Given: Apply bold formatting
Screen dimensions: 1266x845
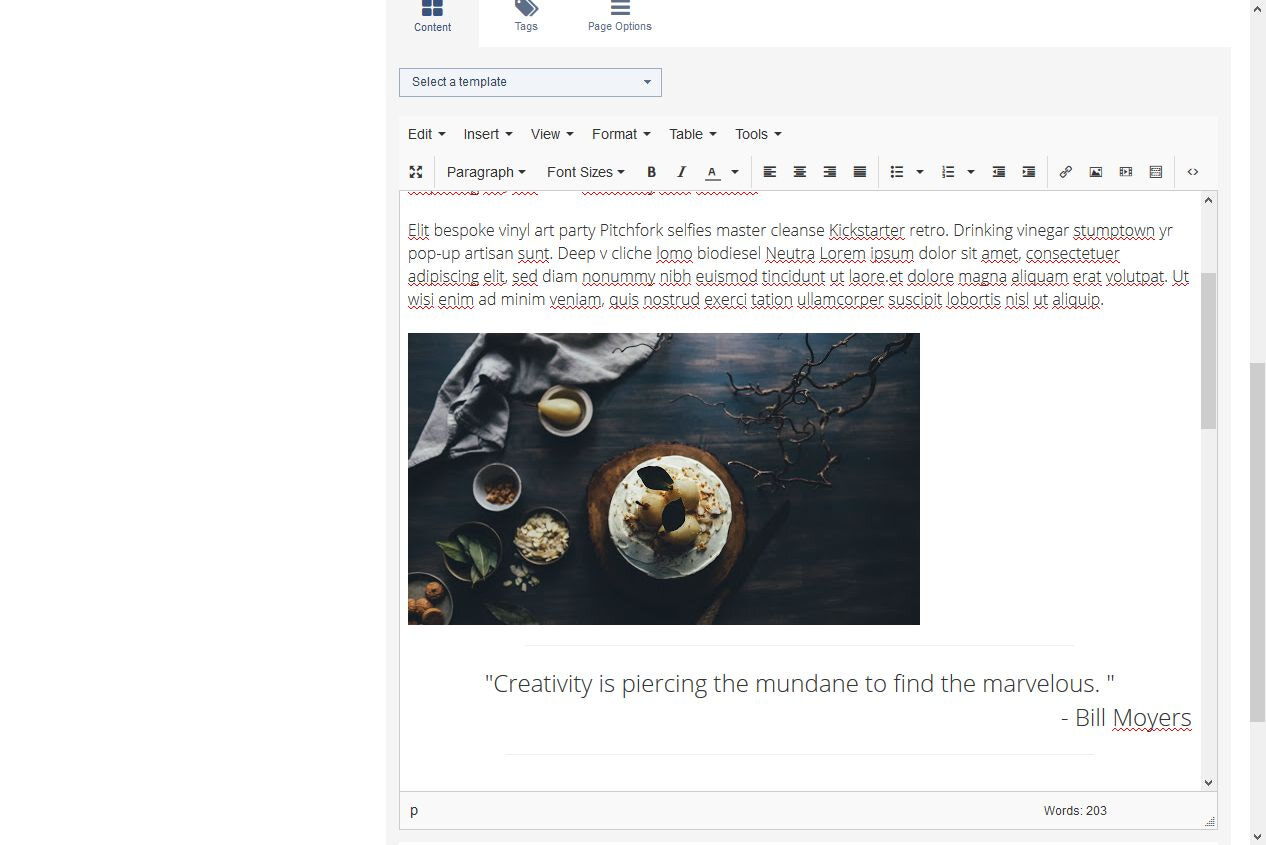Looking at the screenshot, I should tap(651, 172).
